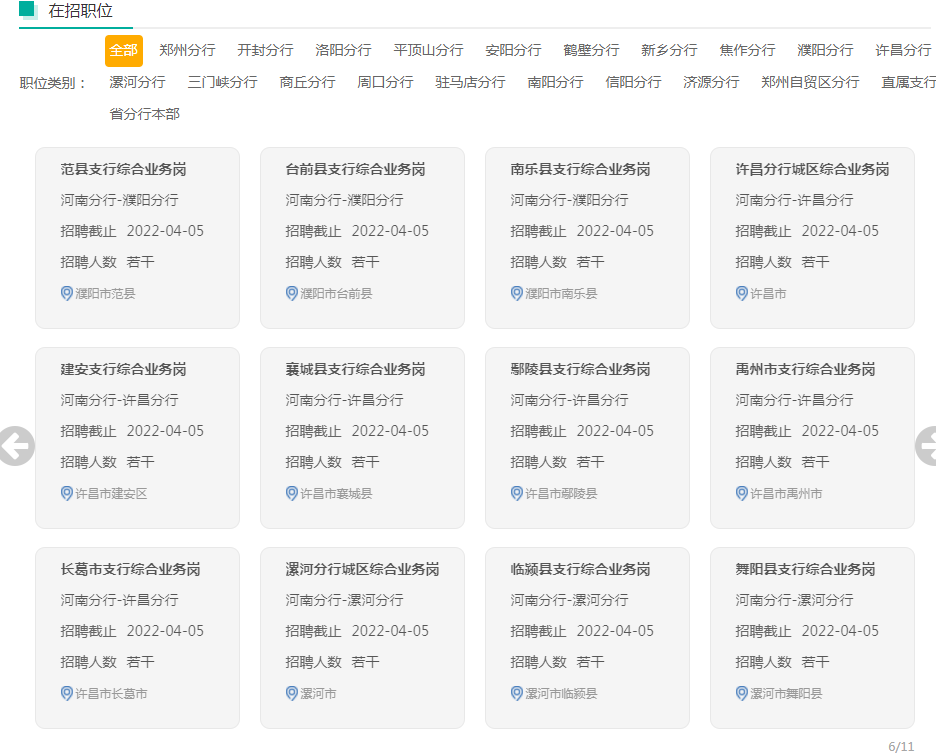Click location pin icon for 濮阳市南乐县
Image resolution: width=936 pixels, height=755 pixels.
(x=517, y=294)
